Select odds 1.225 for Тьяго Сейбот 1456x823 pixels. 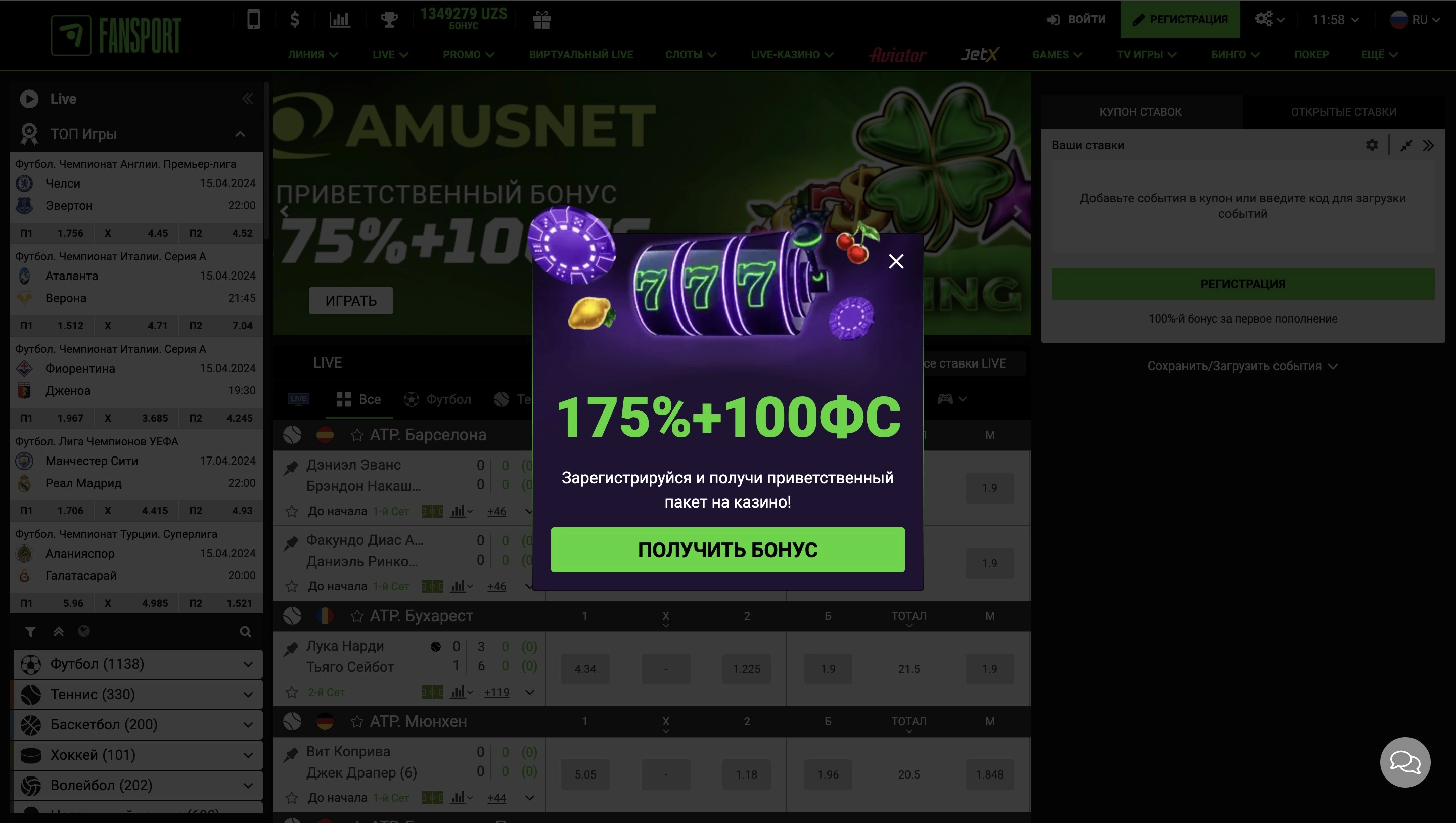[746, 669]
